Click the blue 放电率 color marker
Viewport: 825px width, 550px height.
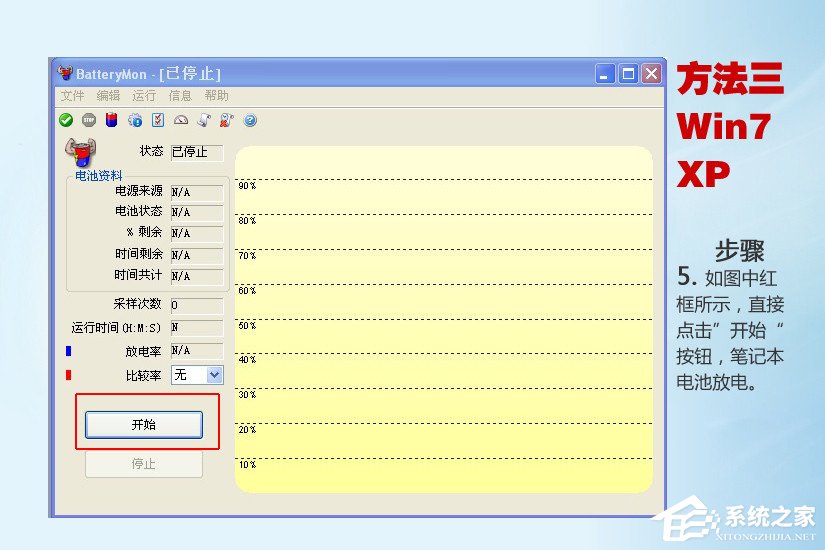pos(68,351)
